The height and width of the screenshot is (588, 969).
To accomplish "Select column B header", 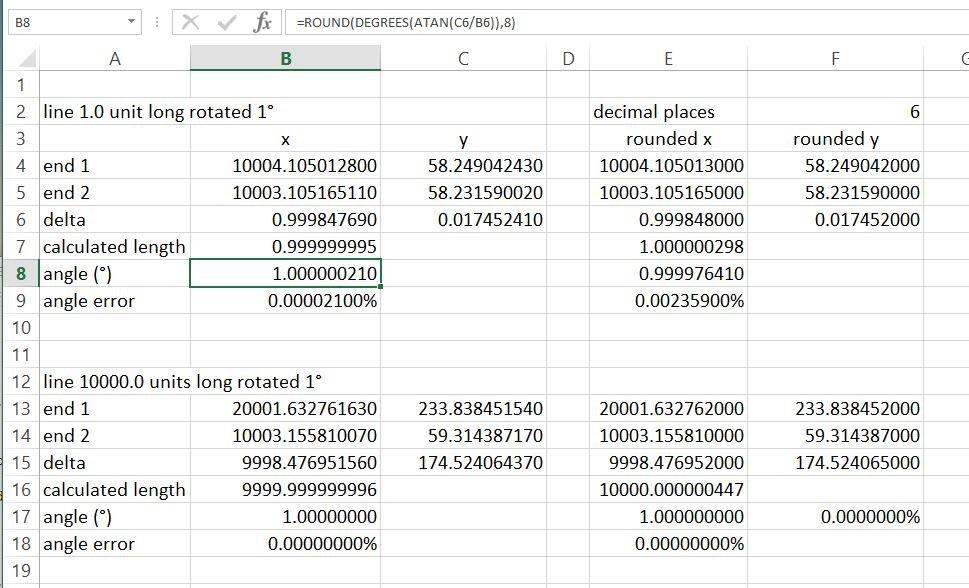I will (x=286, y=59).
